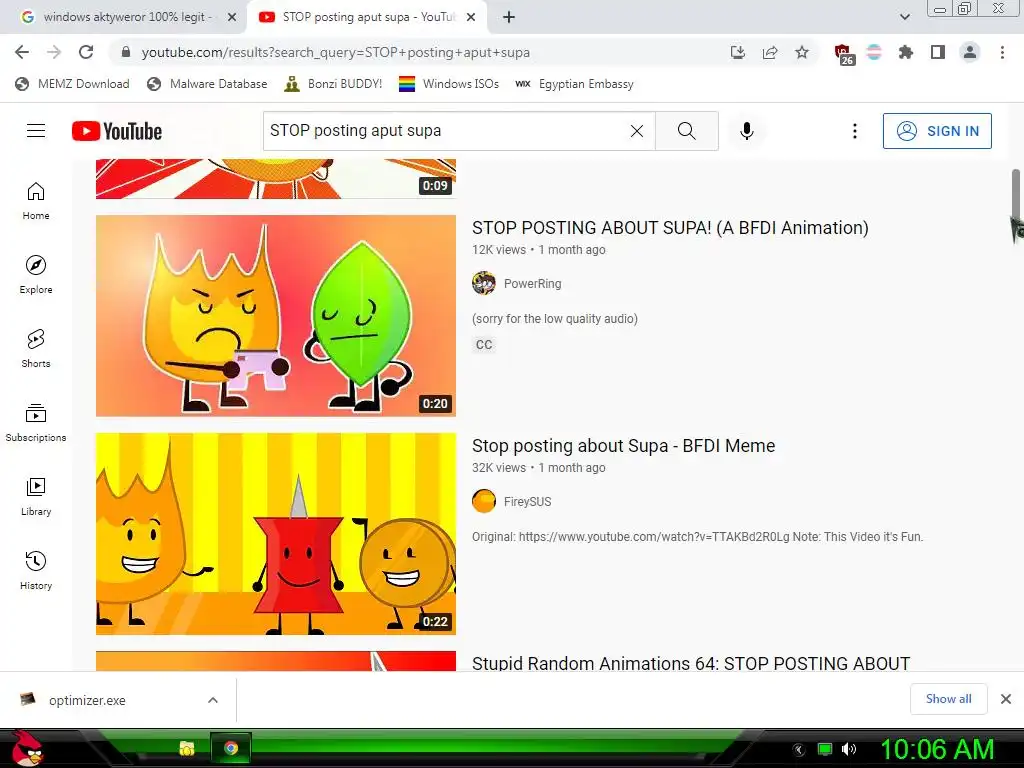Viewport: 1024px width, 768px height.
Task: Open the FireySUS channel name
Action: tap(528, 502)
